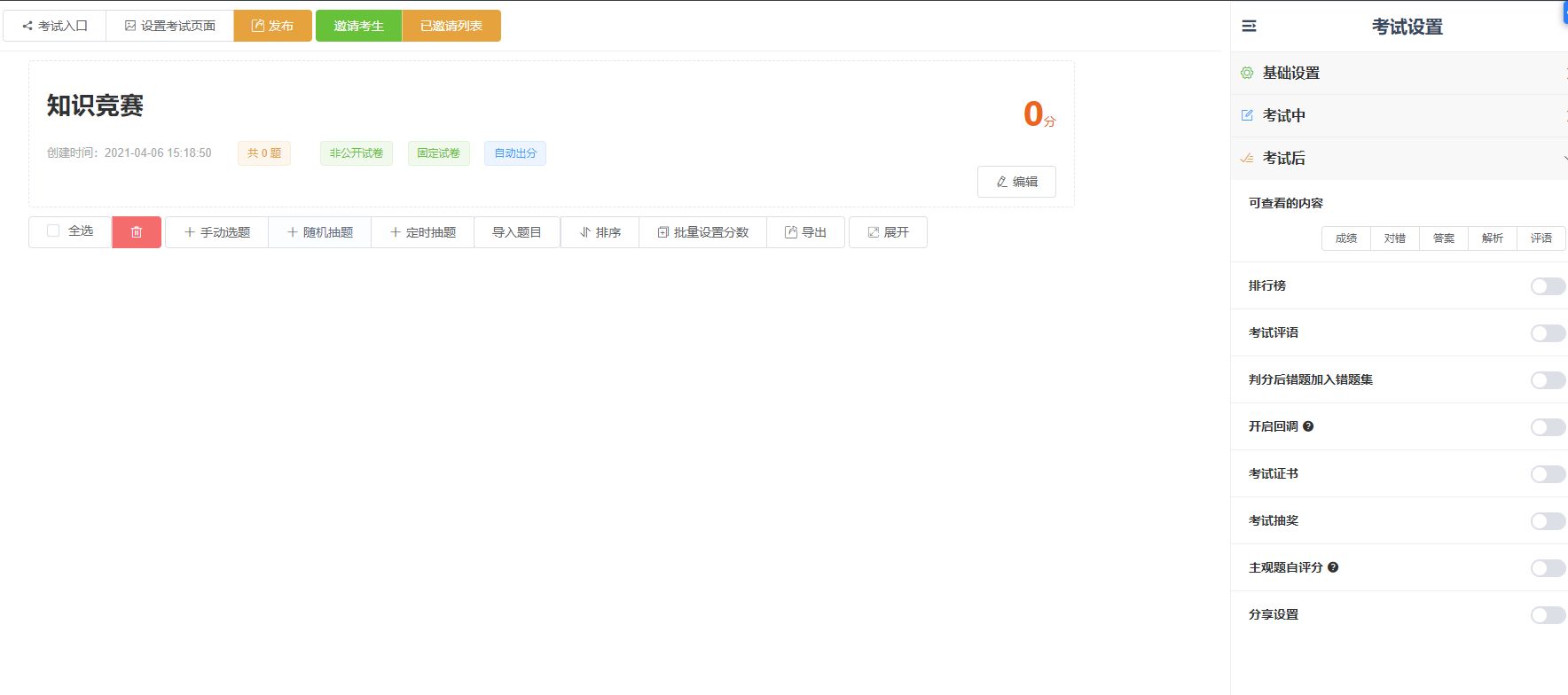Click the 0分 total score
1568x695 pixels.
1039,114
